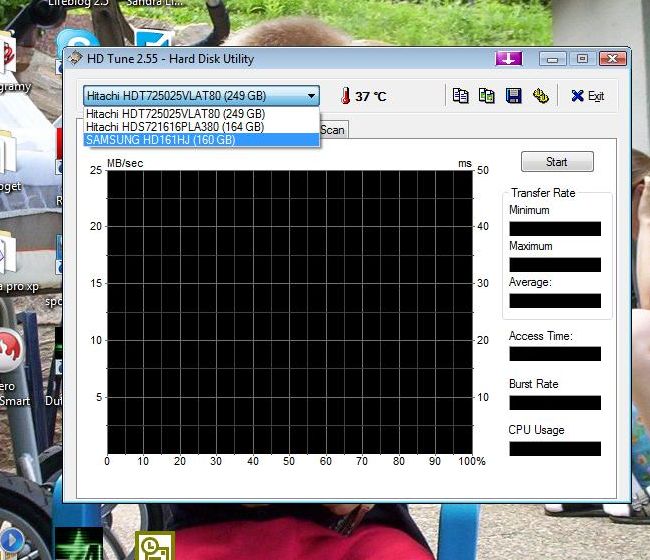Click the Average transfer rate field

coord(555,301)
